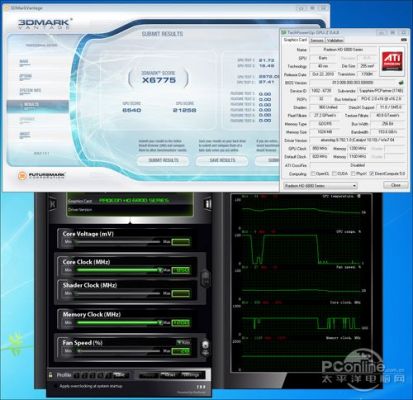Click the ATI CrossFire Disabled field

(x=358, y=165)
